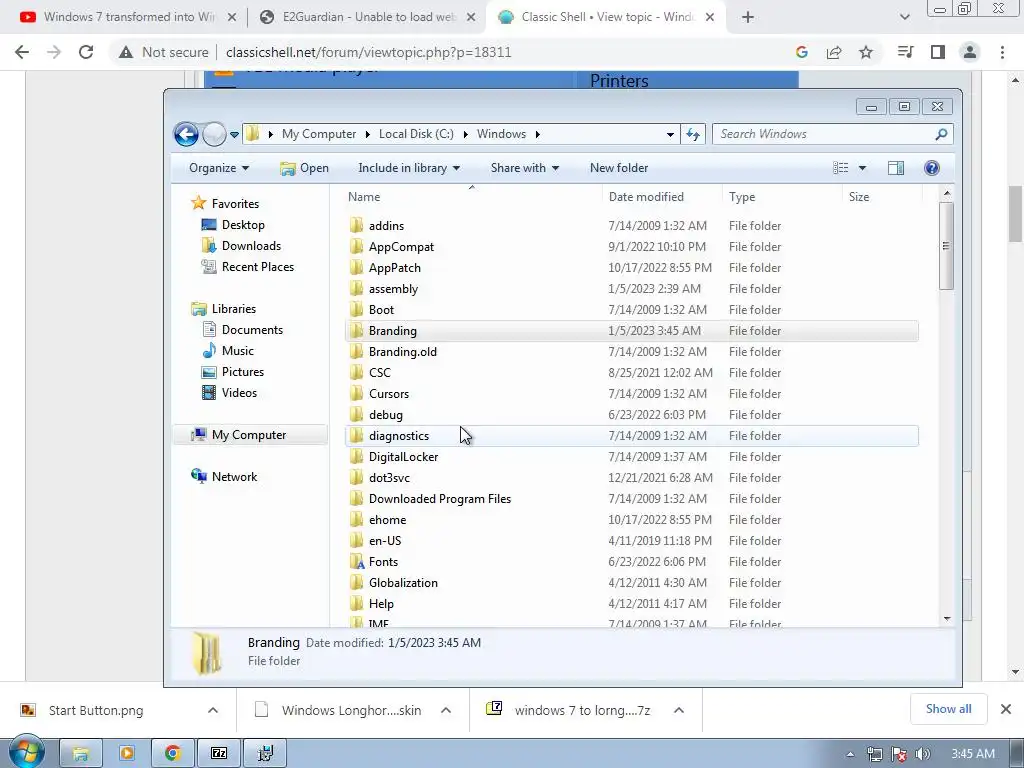1024x768 pixels.
Task: Click New folder in toolbar
Action: click(x=619, y=168)
